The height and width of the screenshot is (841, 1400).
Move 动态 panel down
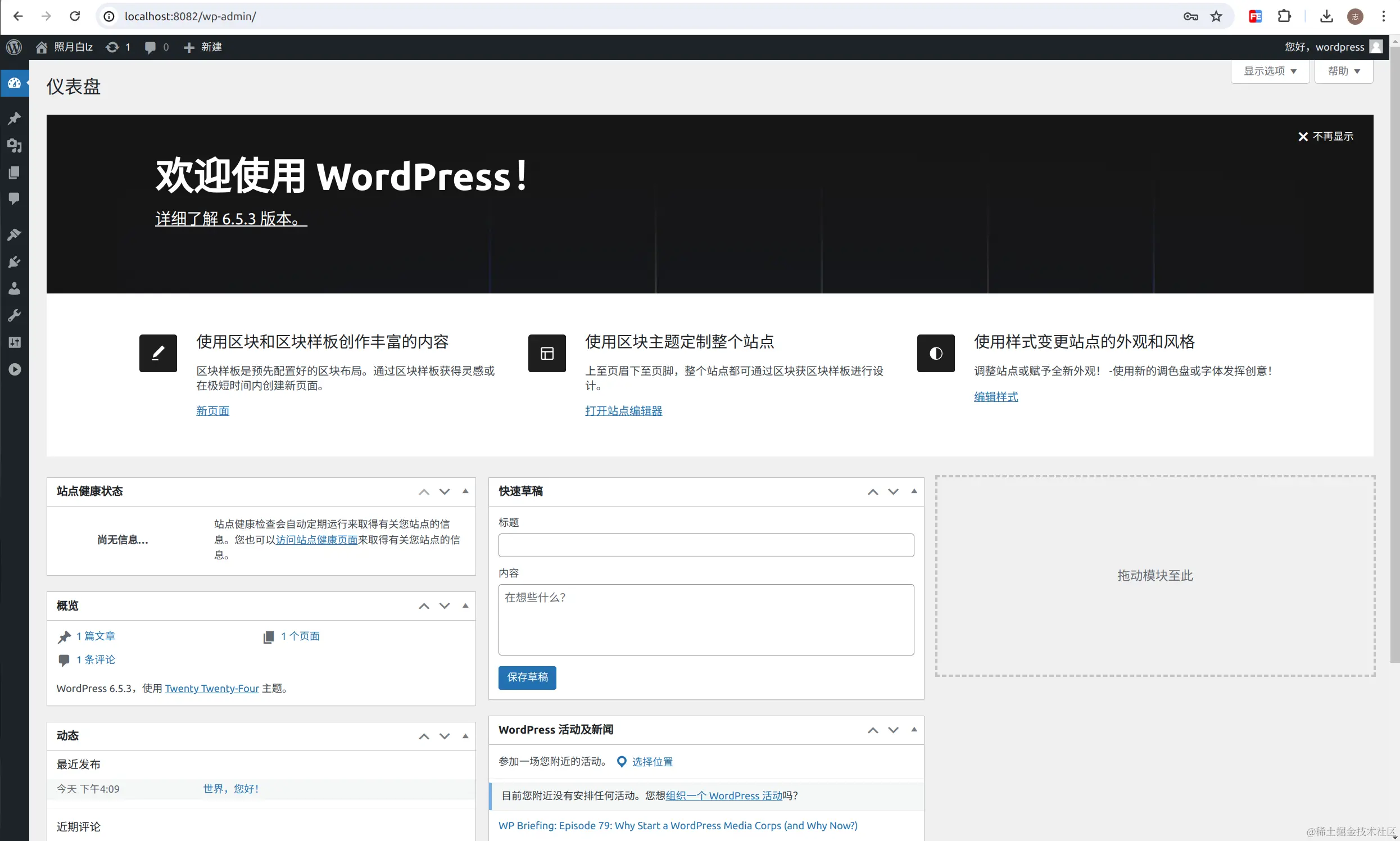point(445,736)
